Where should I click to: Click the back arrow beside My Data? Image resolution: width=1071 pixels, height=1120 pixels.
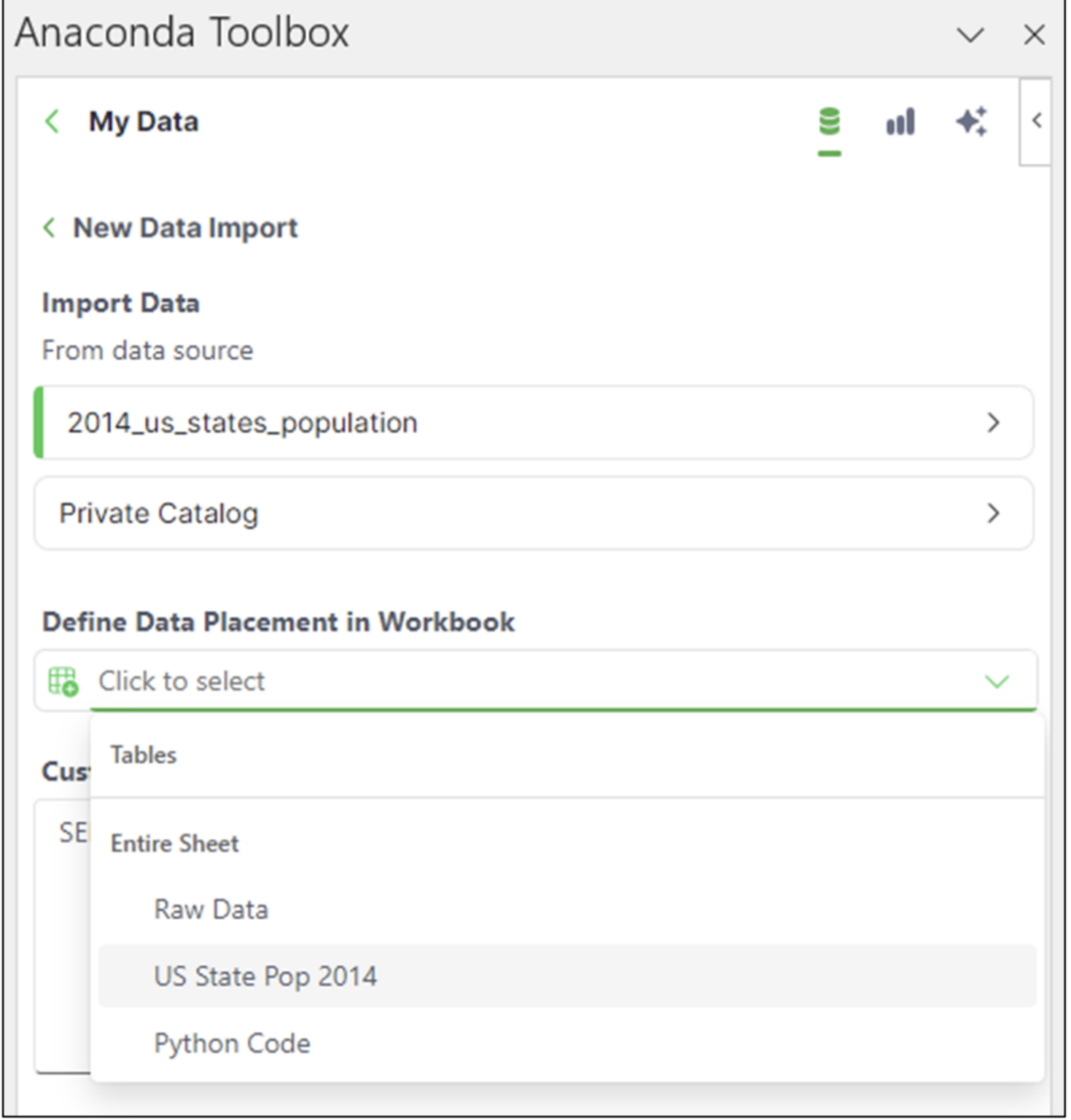pos(52,122)
